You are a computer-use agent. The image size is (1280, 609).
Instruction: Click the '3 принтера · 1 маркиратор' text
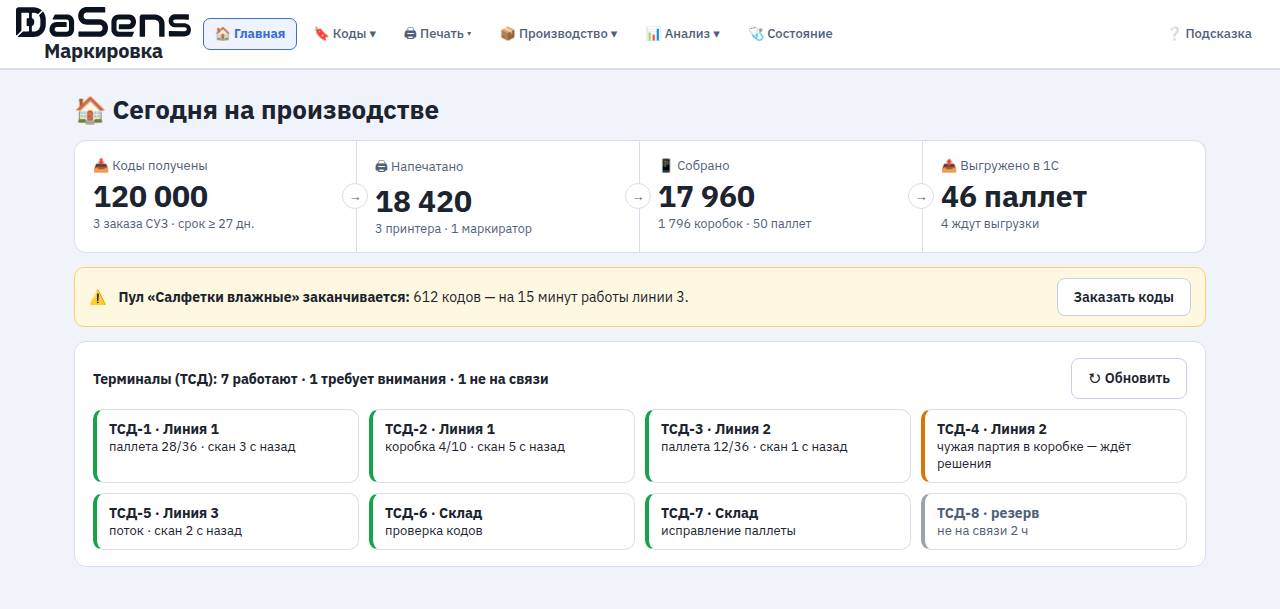(454, 229)
